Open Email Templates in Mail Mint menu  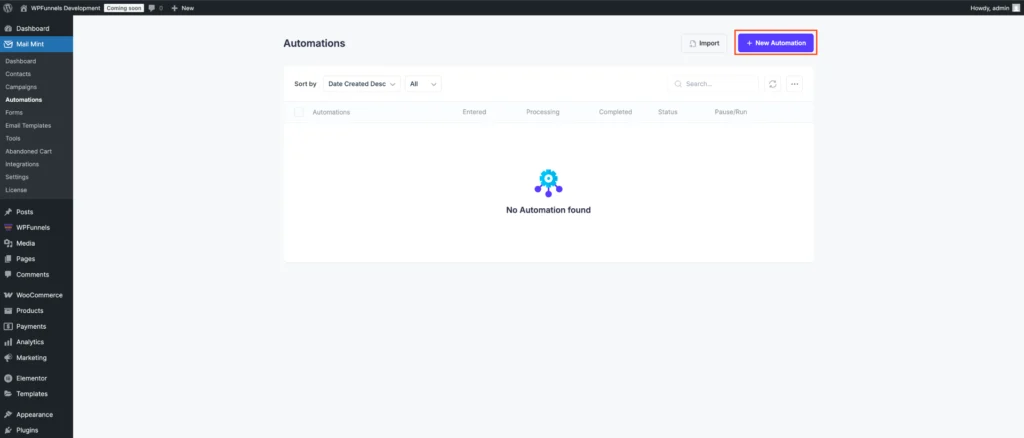28,125
